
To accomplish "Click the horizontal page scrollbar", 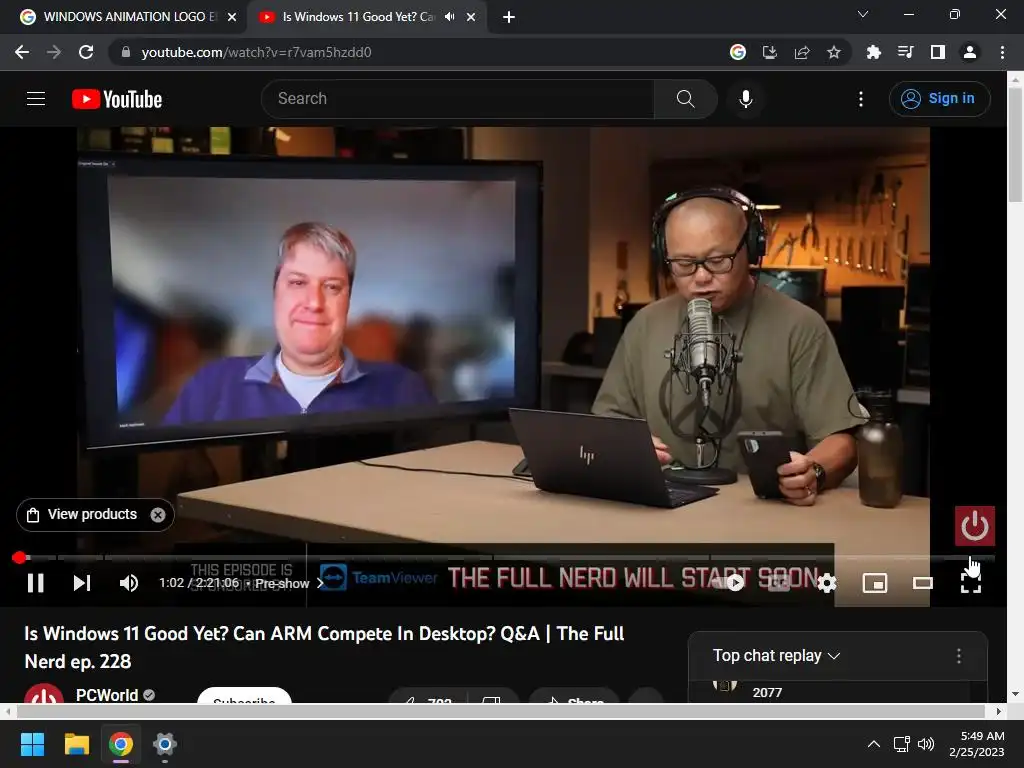I will click(503, 711).
